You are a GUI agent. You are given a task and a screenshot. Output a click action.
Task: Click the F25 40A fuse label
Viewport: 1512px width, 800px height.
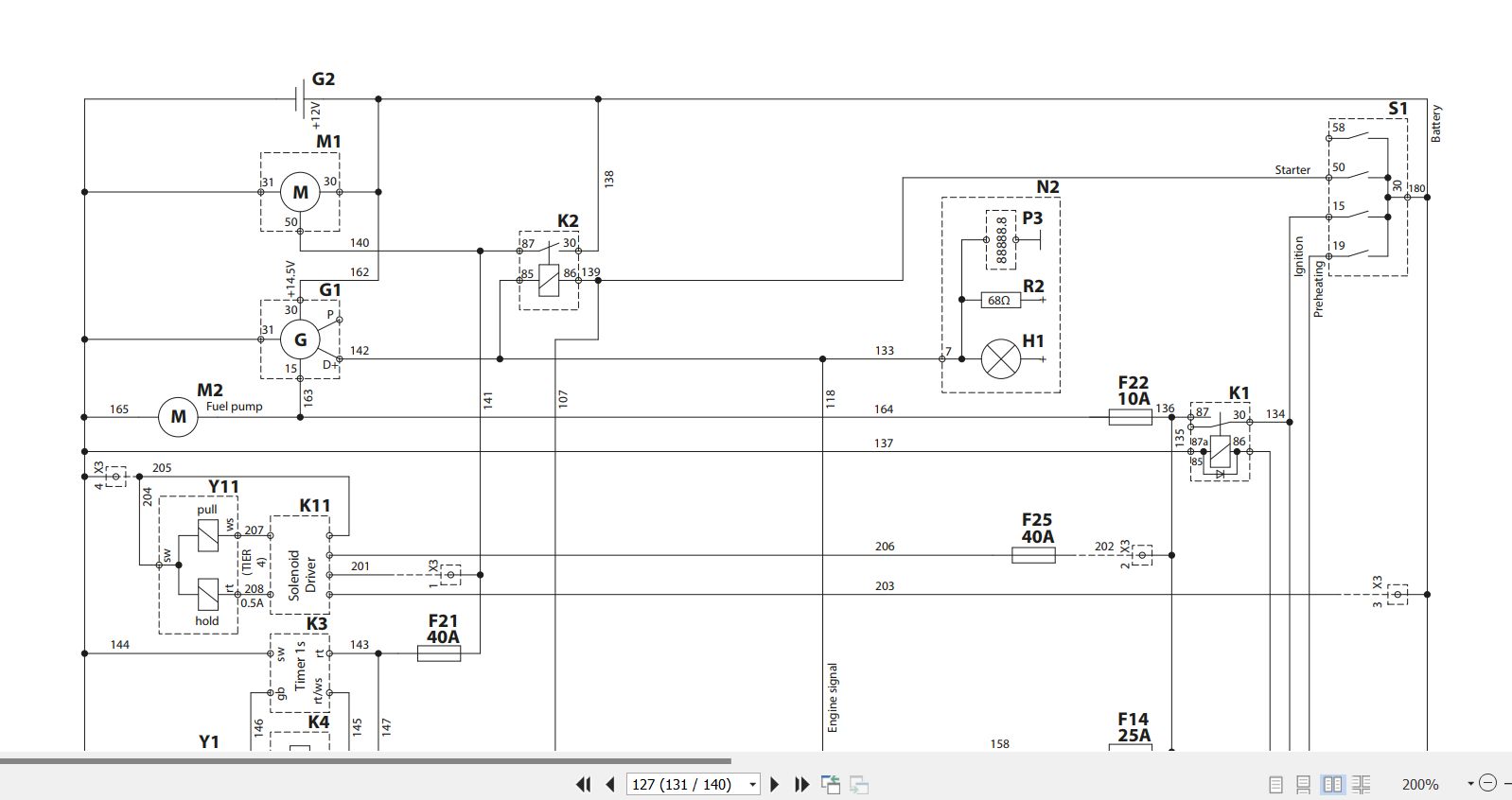(x=1037, y=529)
